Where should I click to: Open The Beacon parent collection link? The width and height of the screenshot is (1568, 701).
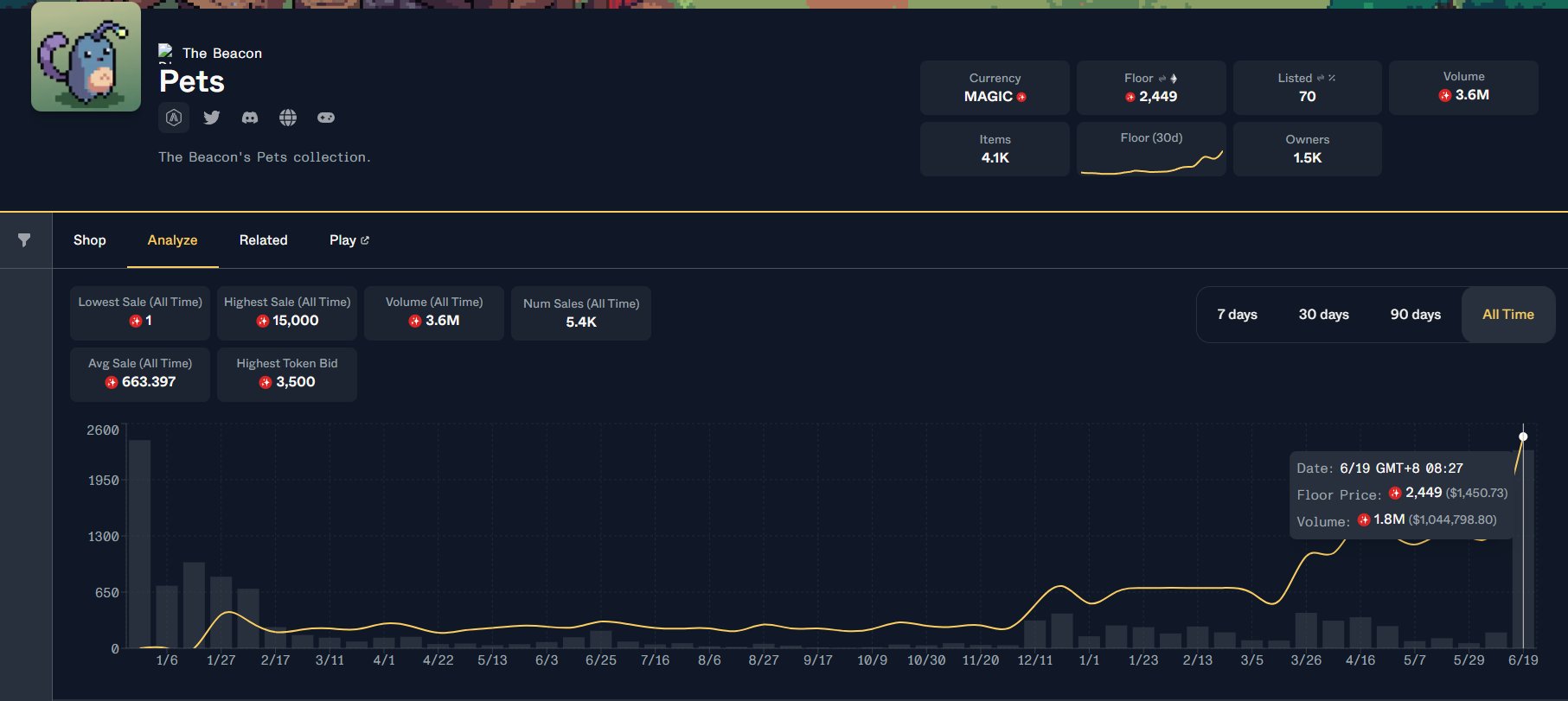click(222, 53)
